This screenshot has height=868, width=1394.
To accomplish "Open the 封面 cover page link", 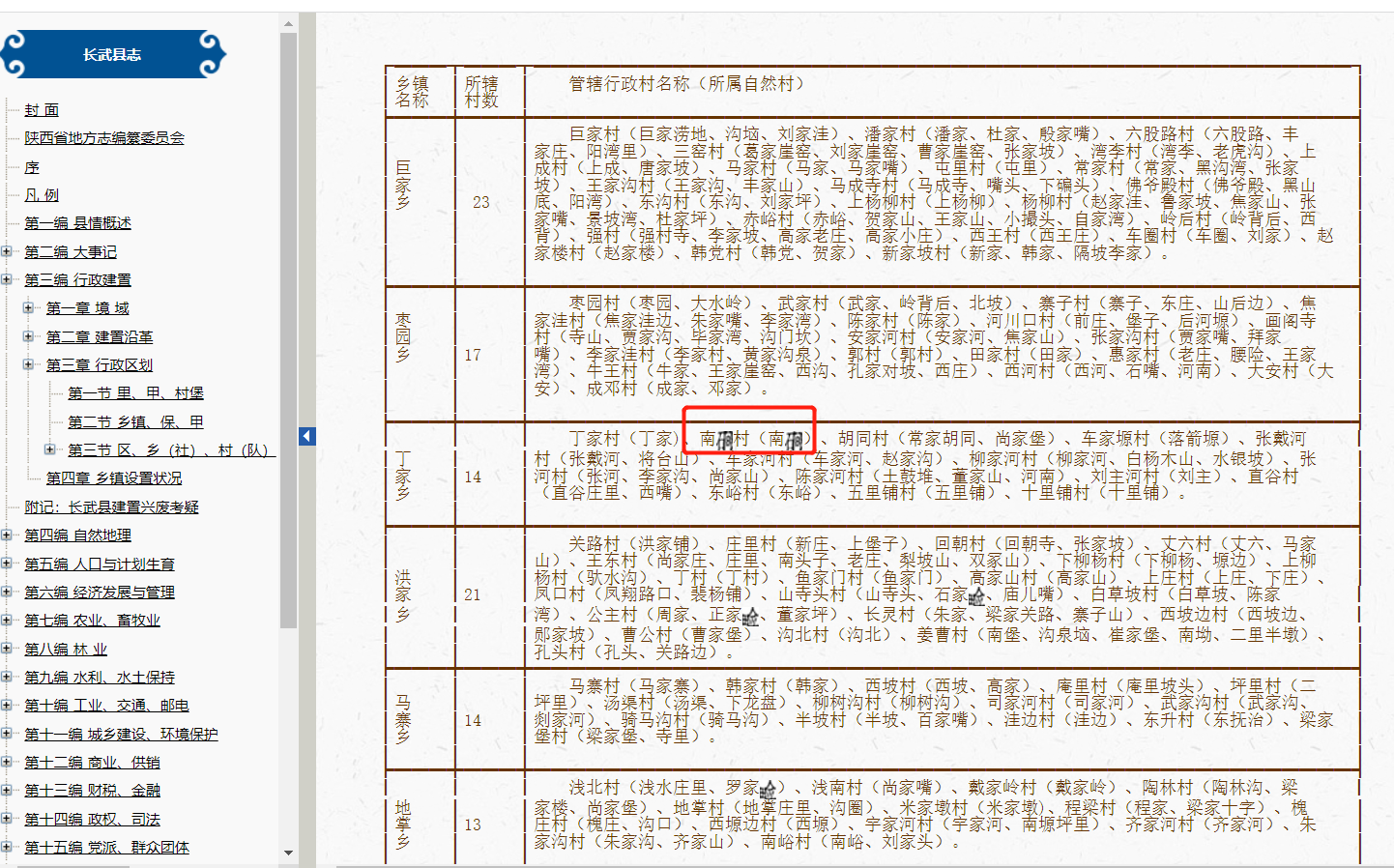I will pyautogui.click(x=42, y=110).
